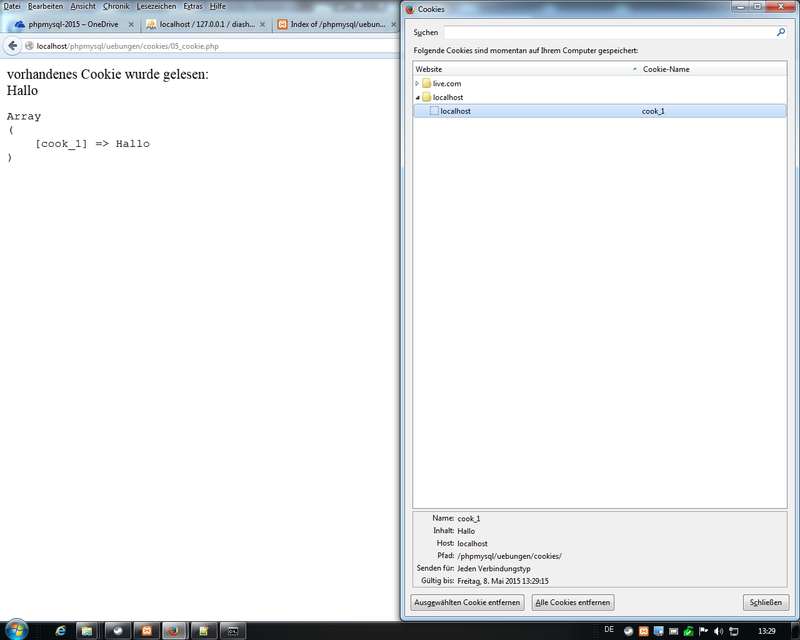This screenshot has width=800, height=640.
Task: Click the OneDrive cloud icon on the first tab
Action: [x=20, y=24]
